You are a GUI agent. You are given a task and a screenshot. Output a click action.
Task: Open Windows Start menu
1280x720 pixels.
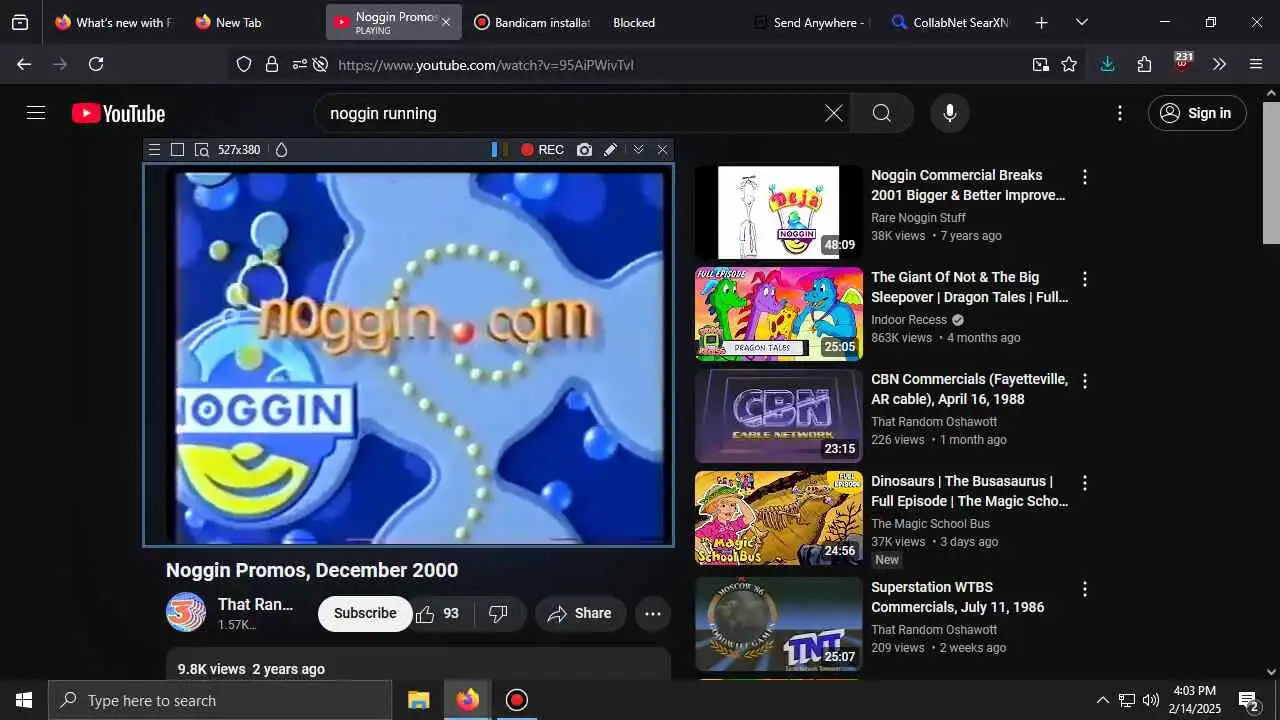(24, 700)
